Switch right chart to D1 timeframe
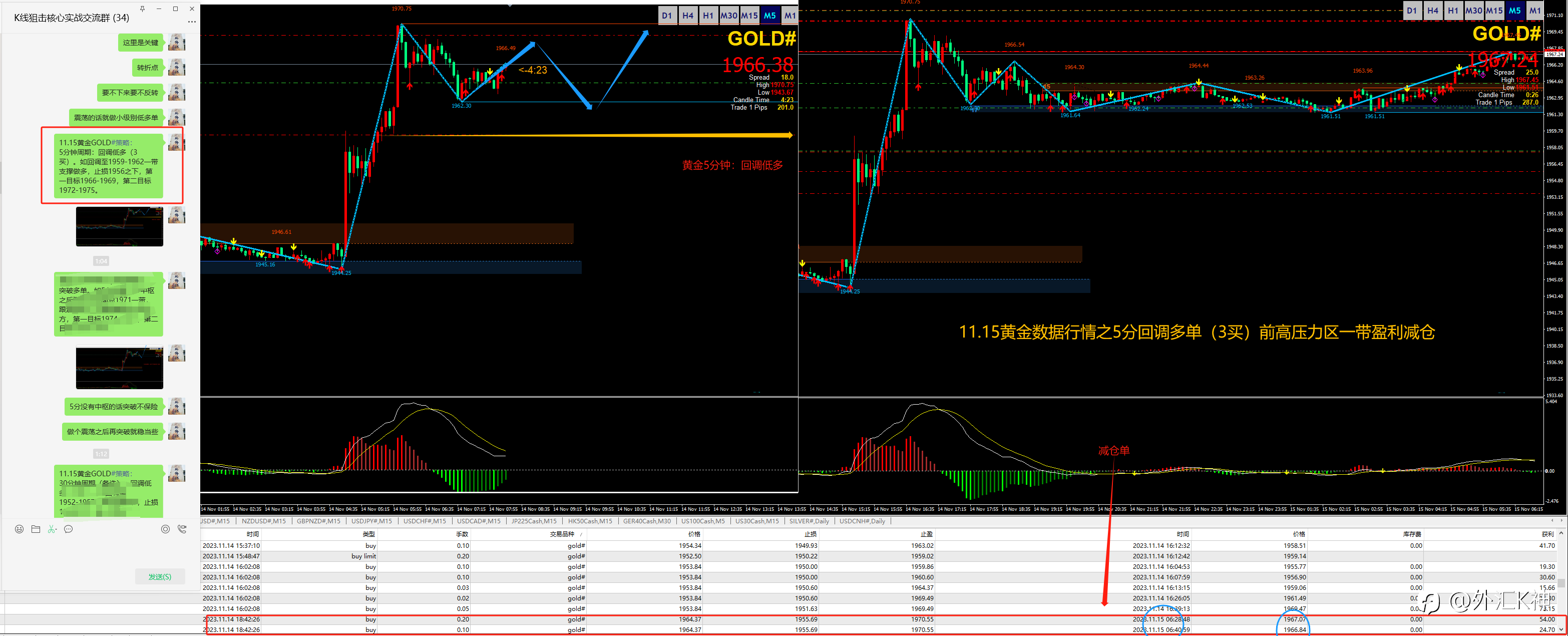 1412,11
